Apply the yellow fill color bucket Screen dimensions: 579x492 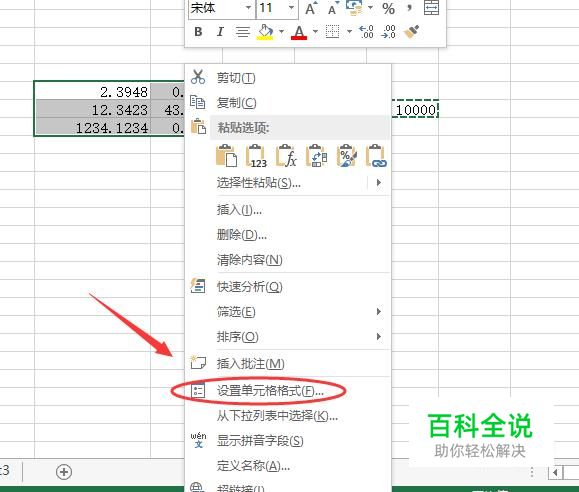pos(265,32)
